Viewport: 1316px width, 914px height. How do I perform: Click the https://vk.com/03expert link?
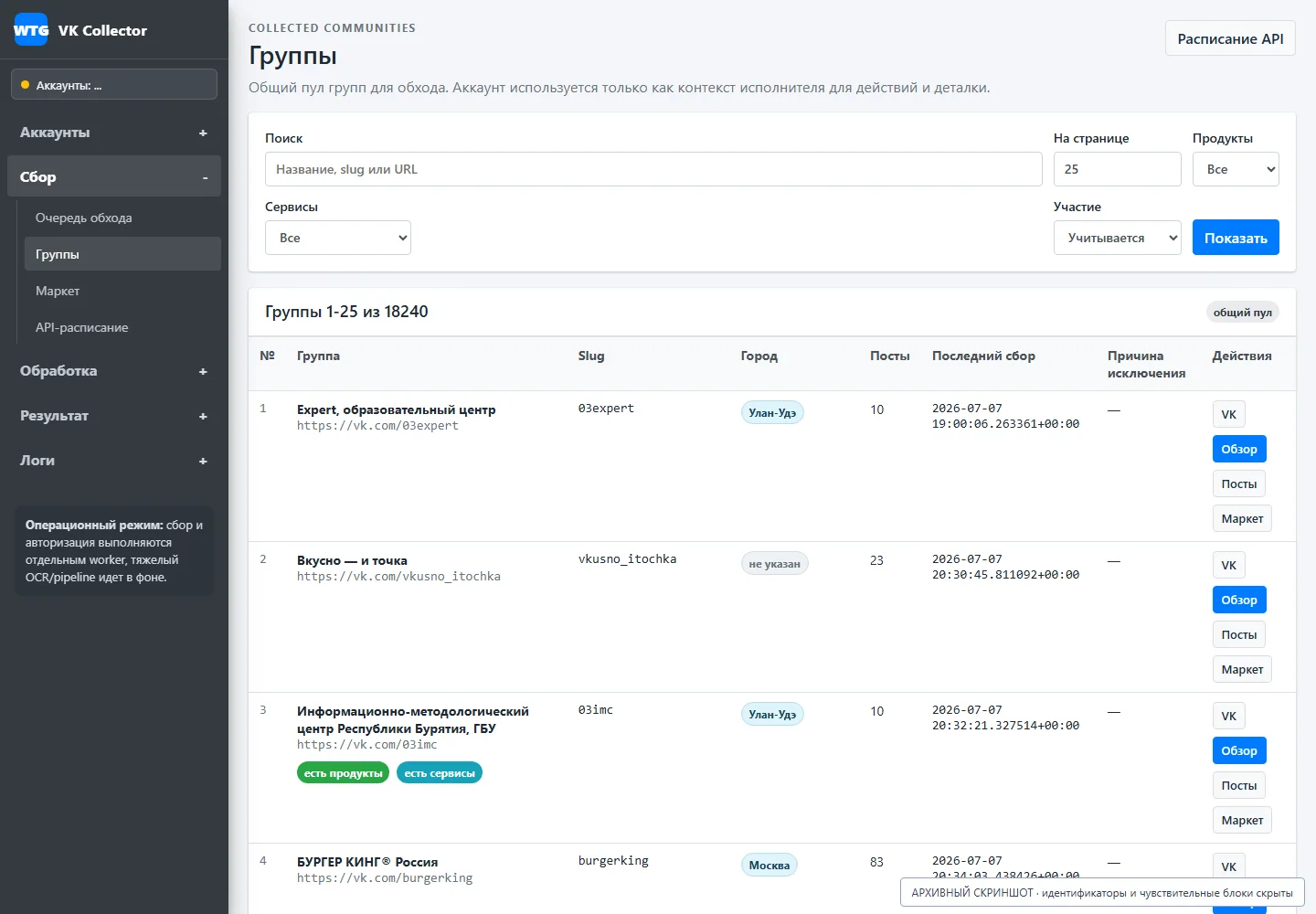377,426
